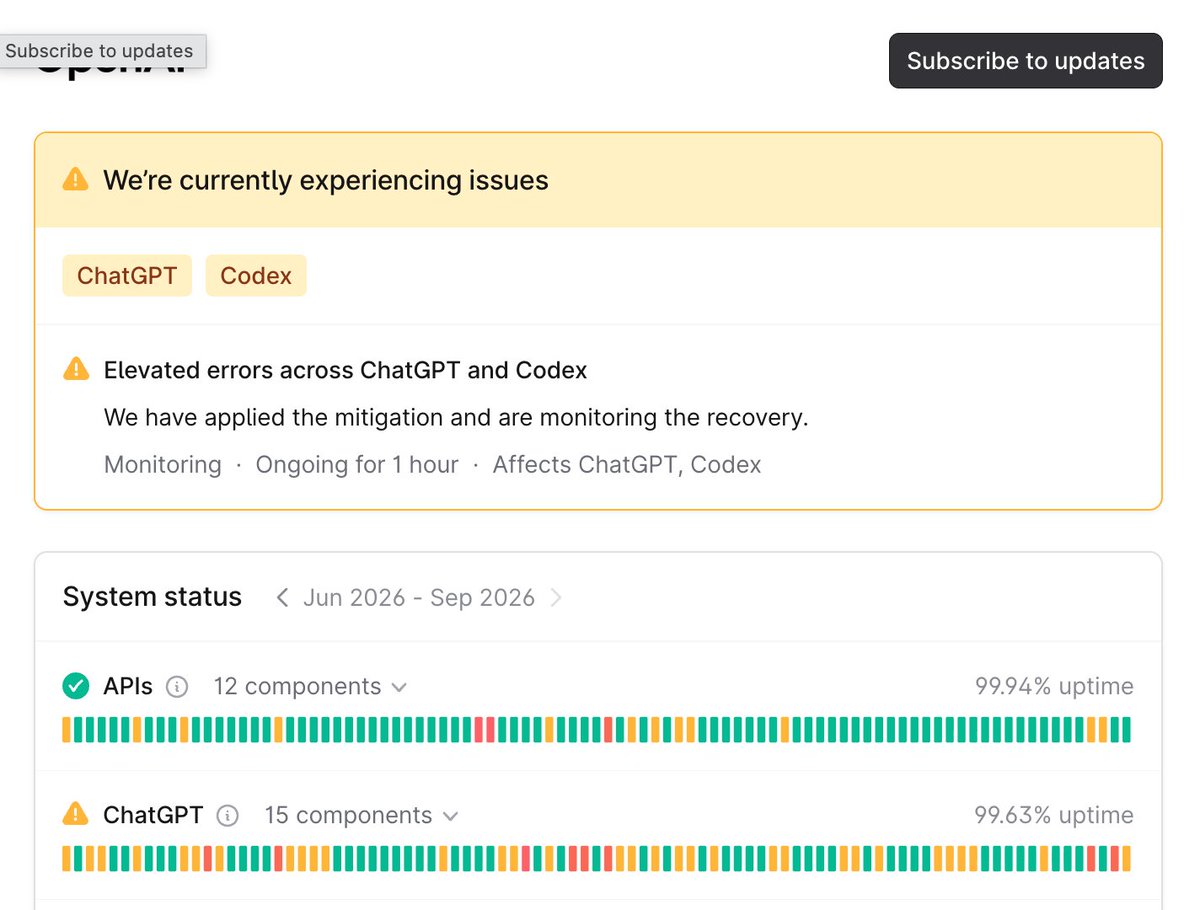Click the Ongoing for 1 hour text

point(357,465)
